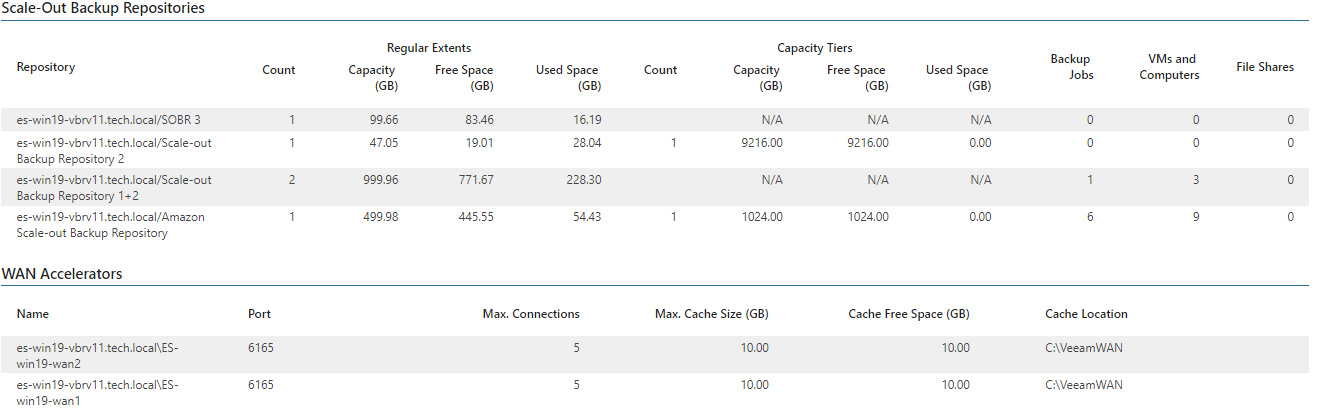Click the 999.96 capacity value
Image resolution: width=1321 pixels, height=418 pixels.
point(378,180)
